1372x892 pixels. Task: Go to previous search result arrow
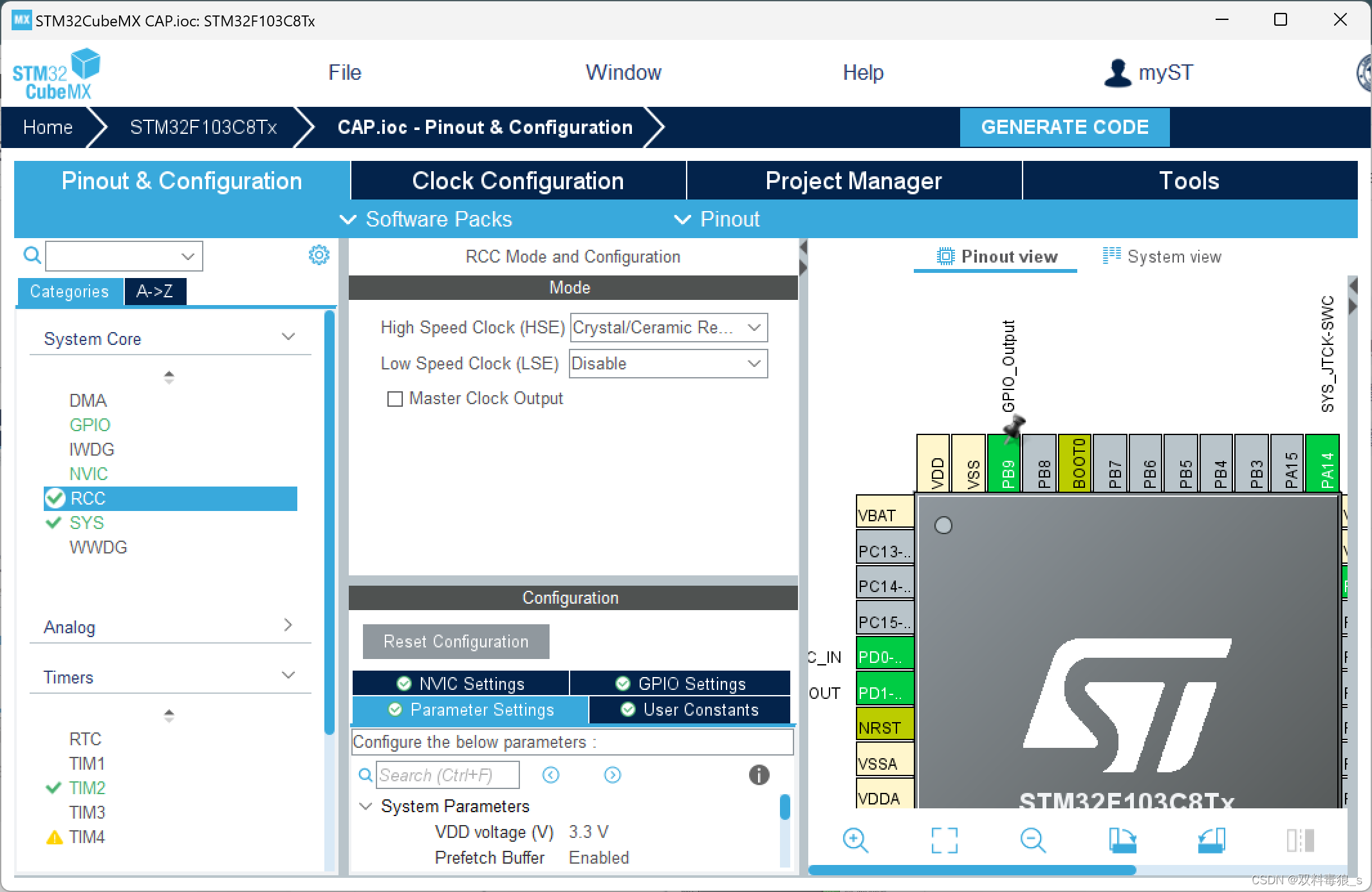coord(551,775)
